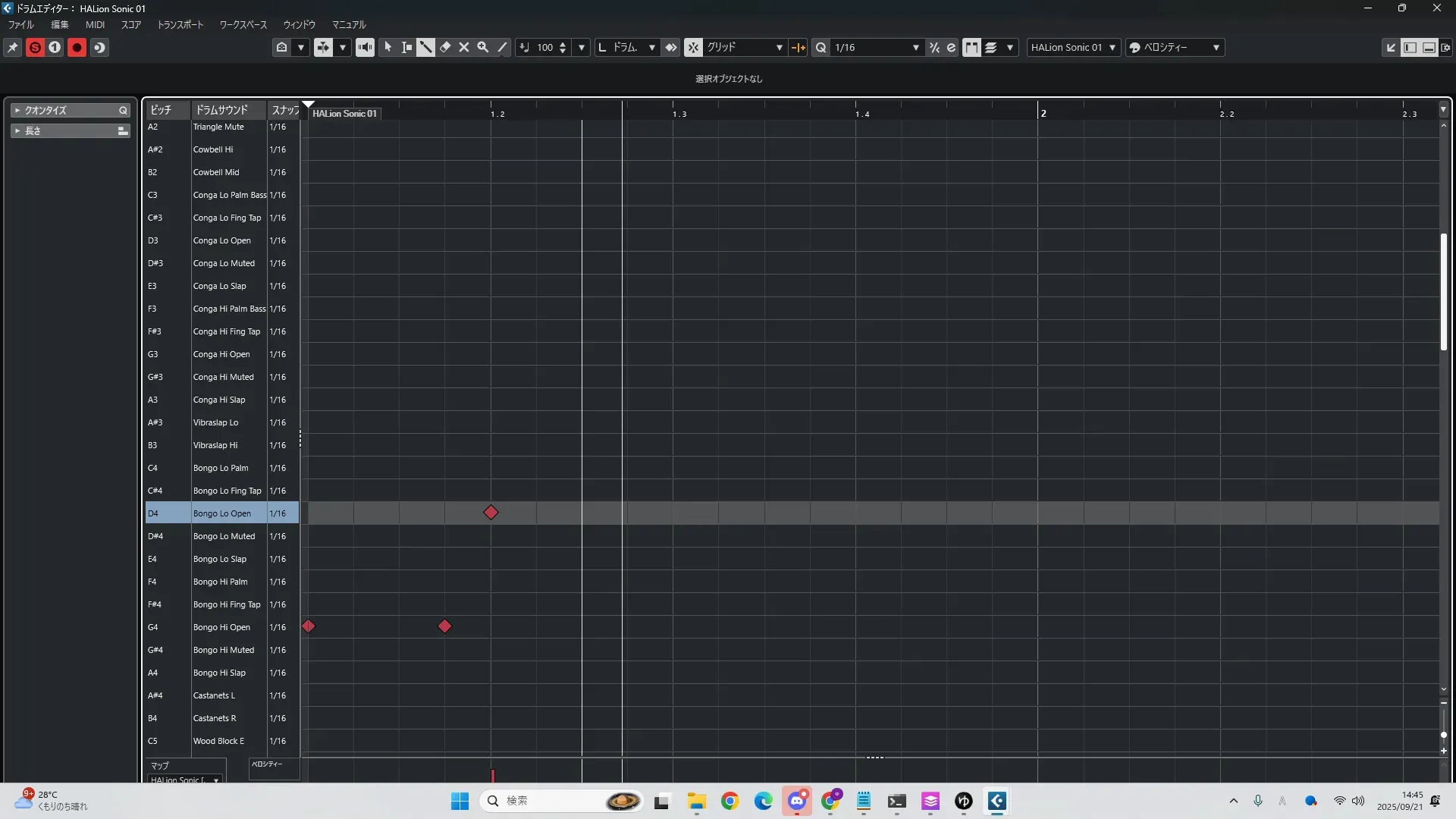Image resolution: width=1456 pixels, height=819 pixels.
Task: Select the Object Selection arrow tool
Action: (388, 47)
